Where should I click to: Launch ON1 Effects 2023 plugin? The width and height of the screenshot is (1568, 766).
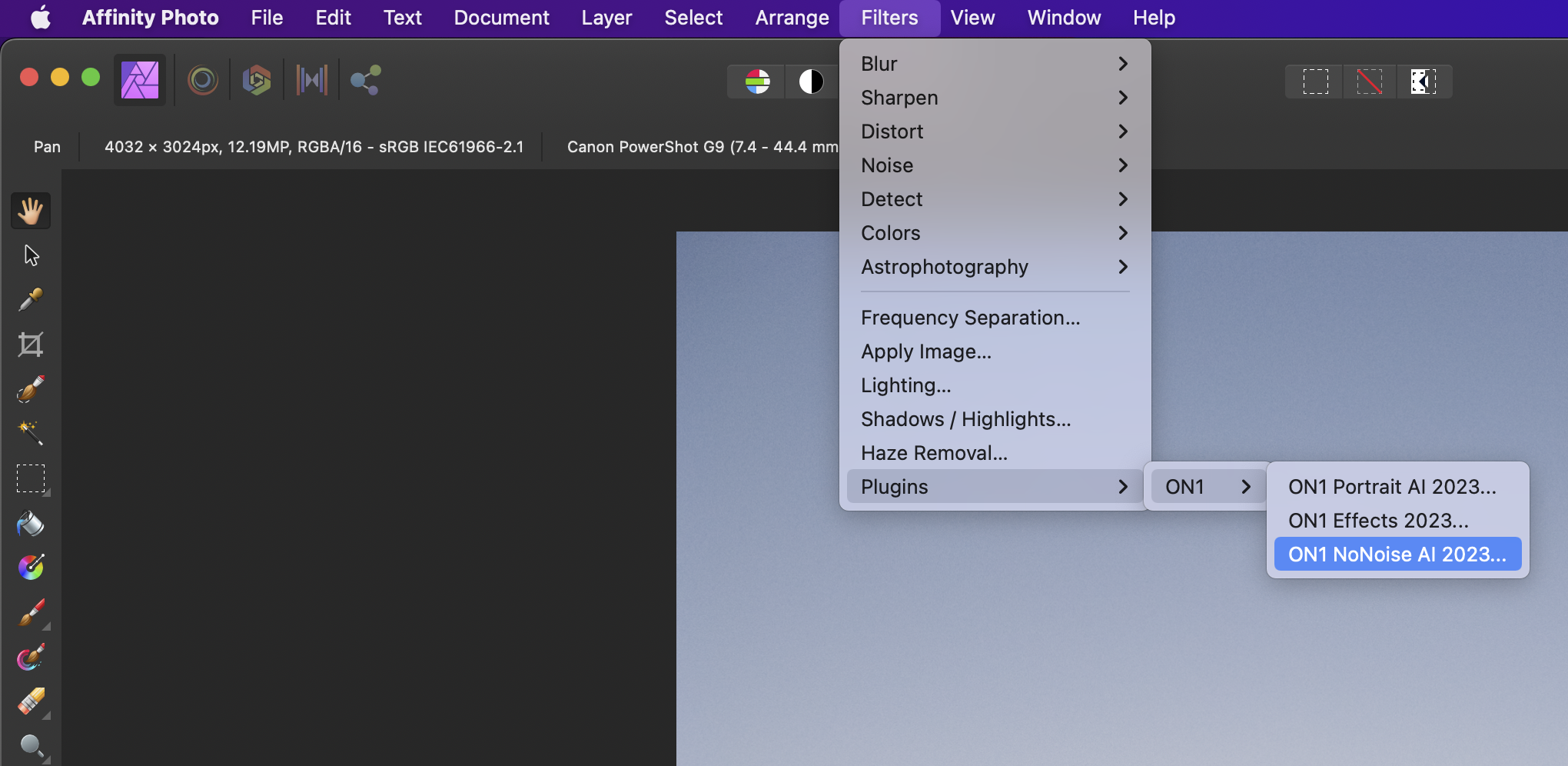tap(1398, 521)
